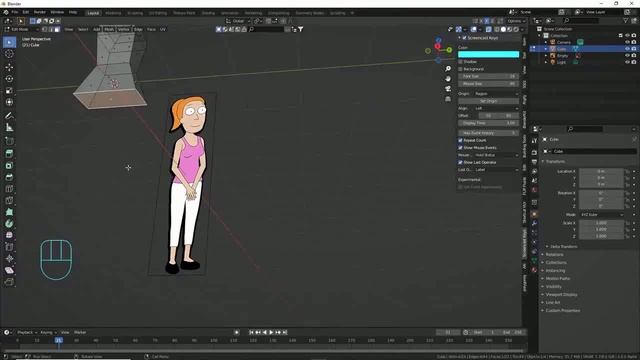Toggle the camera view icon in viewport
640x360 pixels.
(448, 89)
